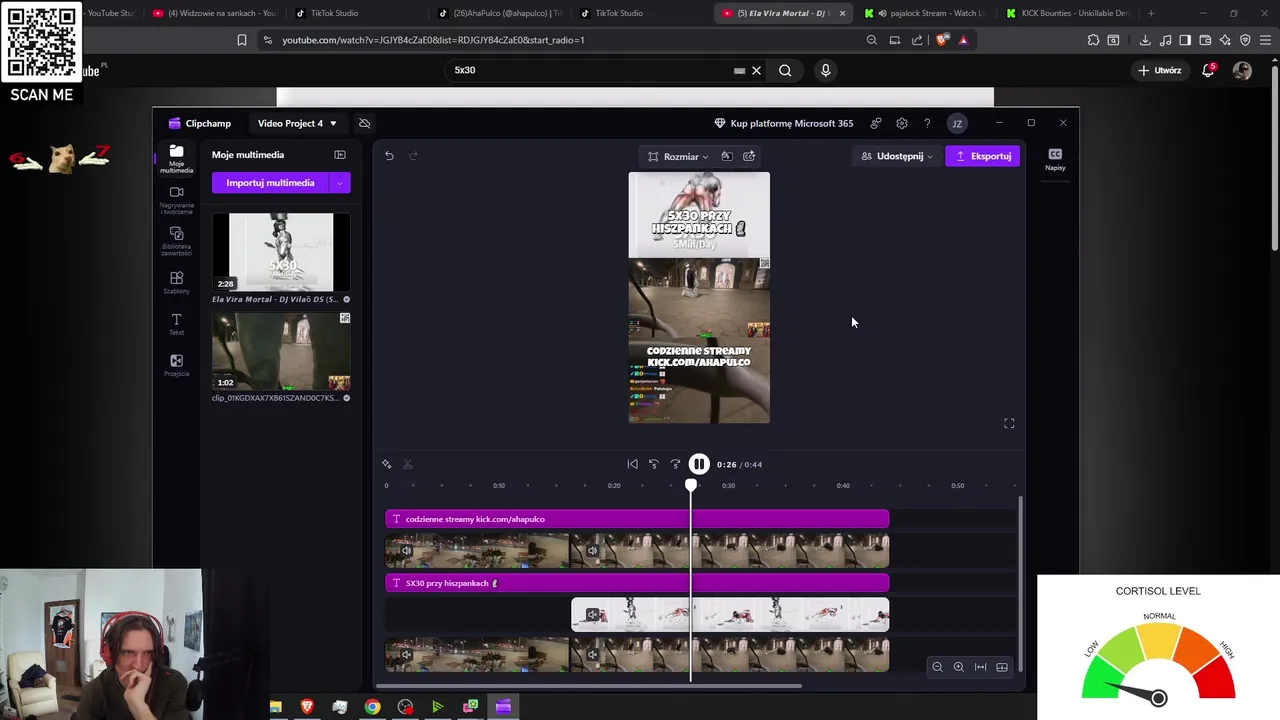Click the Eksportuj export button
The height and width of the screenshot is (720, 1280).
[983, 156]
